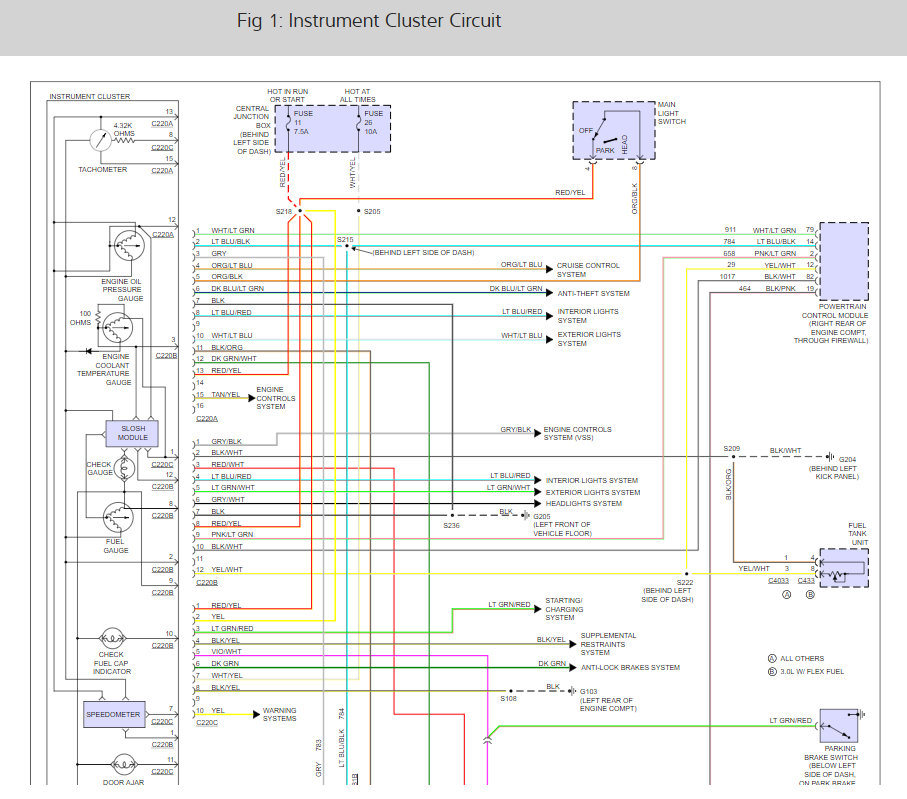Select the HOT AT ALL TIMES label

(357, 95)
